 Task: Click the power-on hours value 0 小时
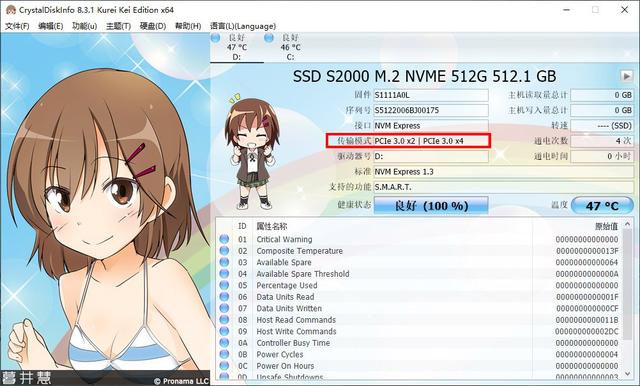[x=602, y=156]
